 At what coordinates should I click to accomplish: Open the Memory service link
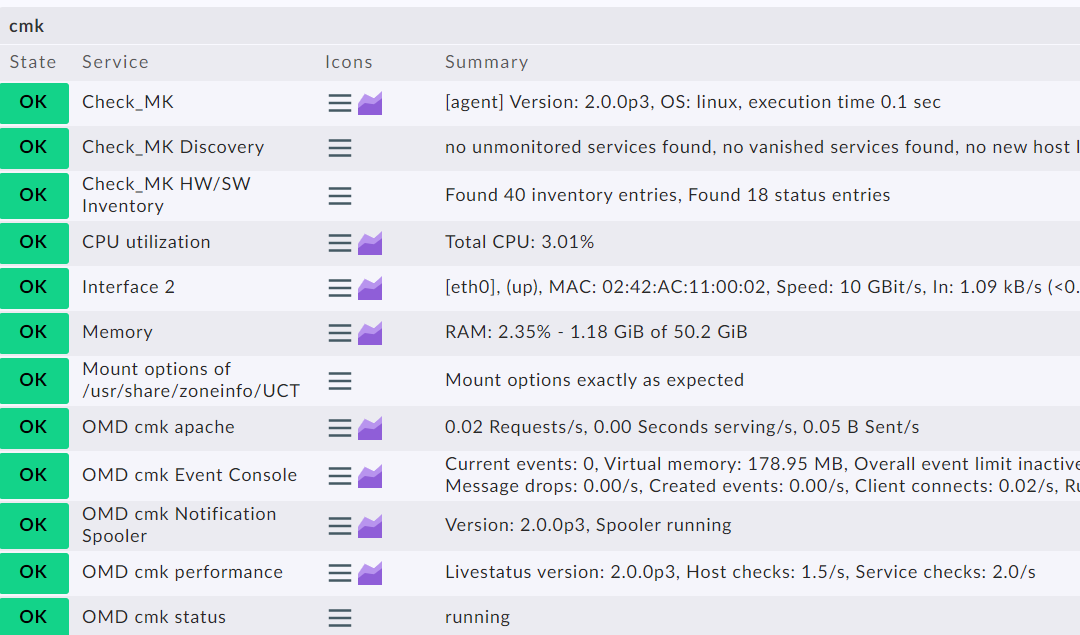[117, 332]
